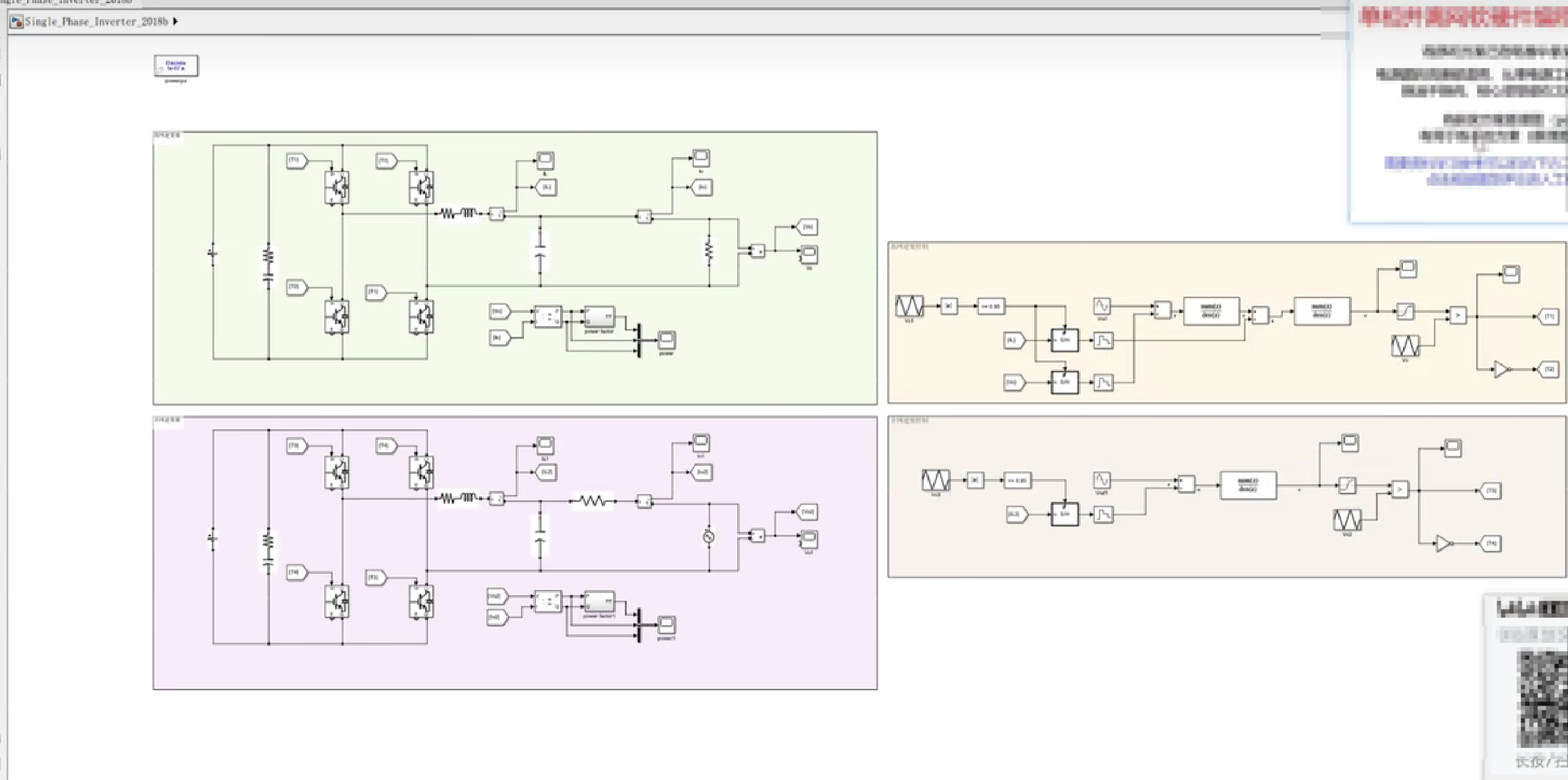Select the AC voltage source in purple circuit
Image resolution: width=1568 pixels, height=780 pixels.
click(708, 536)
